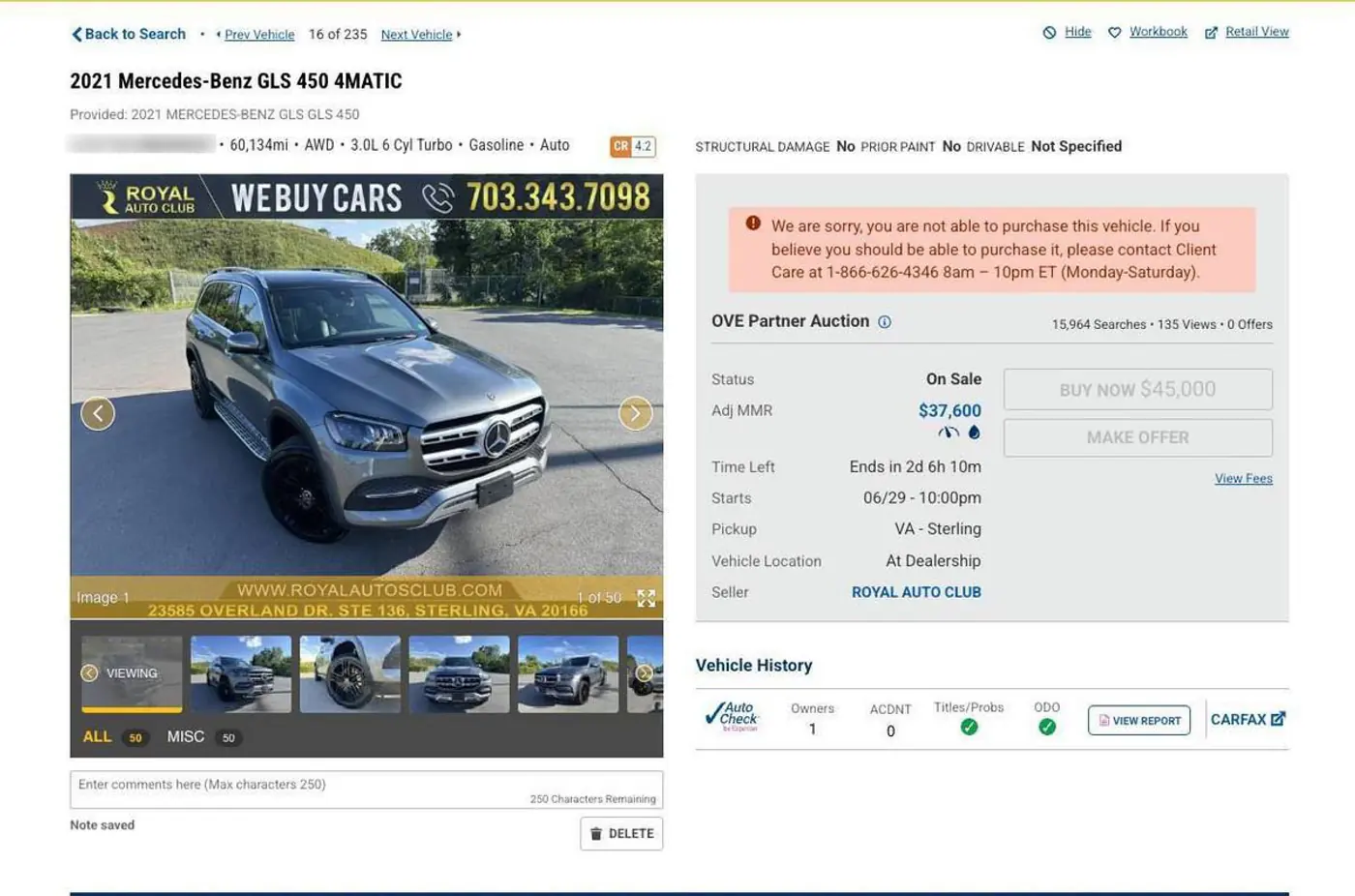Click the red alert icon in the warning banner
Viewport: 1355px width, 896px height.
coord(753,224)
